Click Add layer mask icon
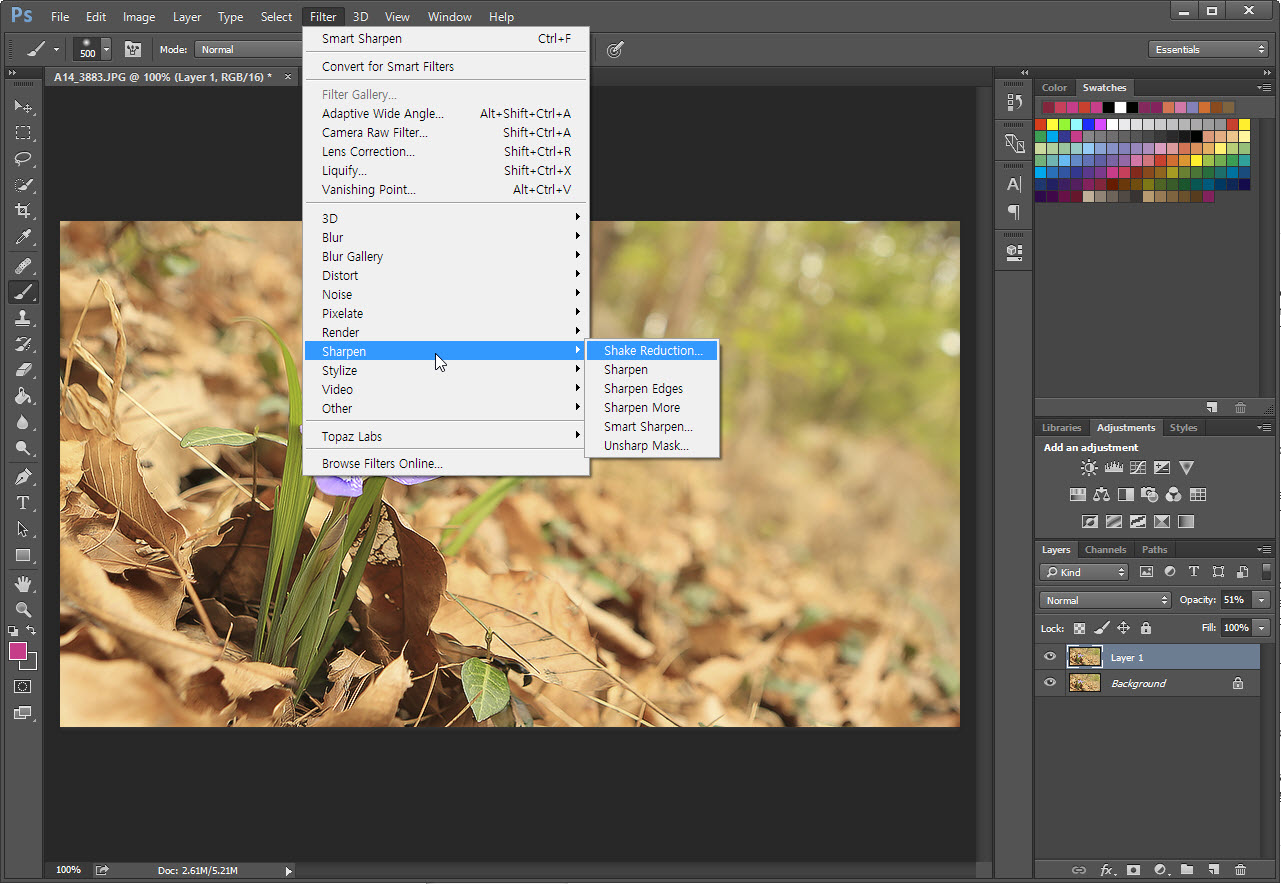 coord(1133,870)
